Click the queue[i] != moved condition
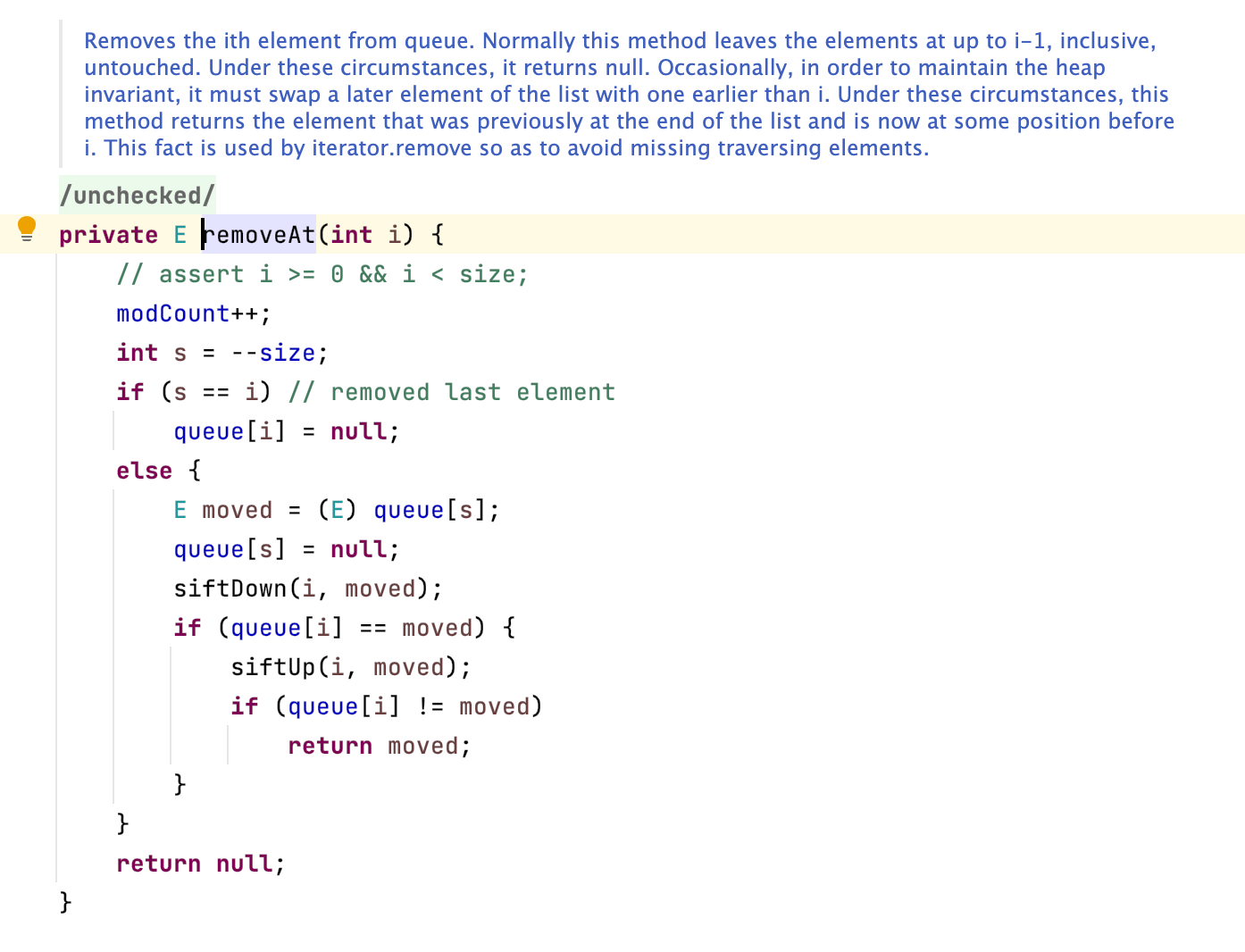 (406, 706)
